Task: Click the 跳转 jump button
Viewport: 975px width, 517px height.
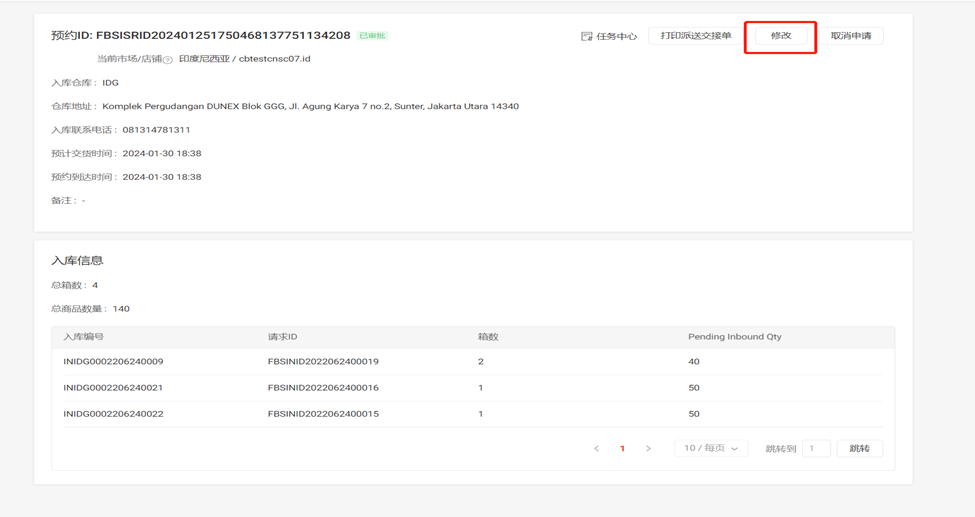Action: pyautogui.click(x=859, y=449)
